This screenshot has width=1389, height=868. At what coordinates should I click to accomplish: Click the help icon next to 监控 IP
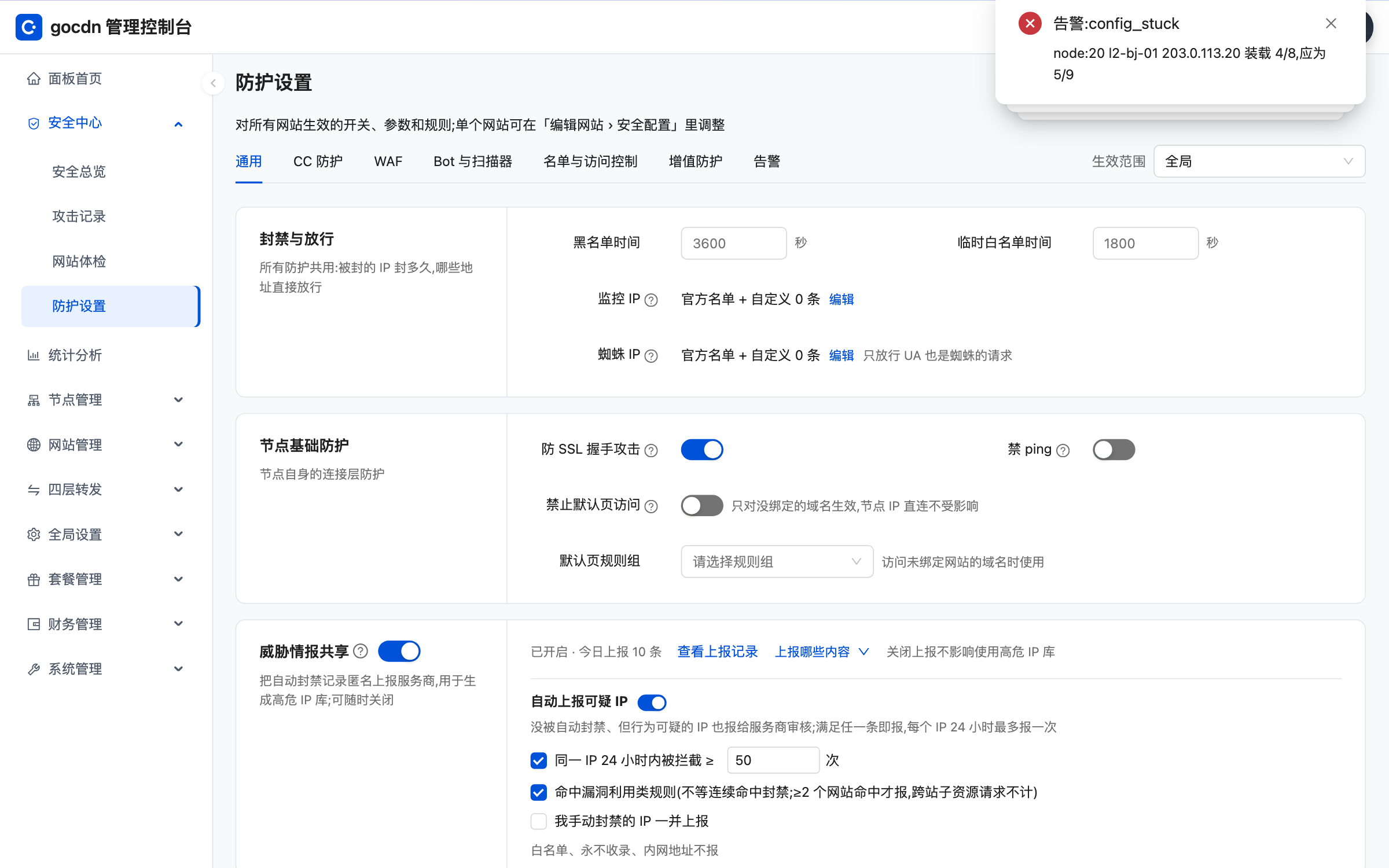(651, 300)
